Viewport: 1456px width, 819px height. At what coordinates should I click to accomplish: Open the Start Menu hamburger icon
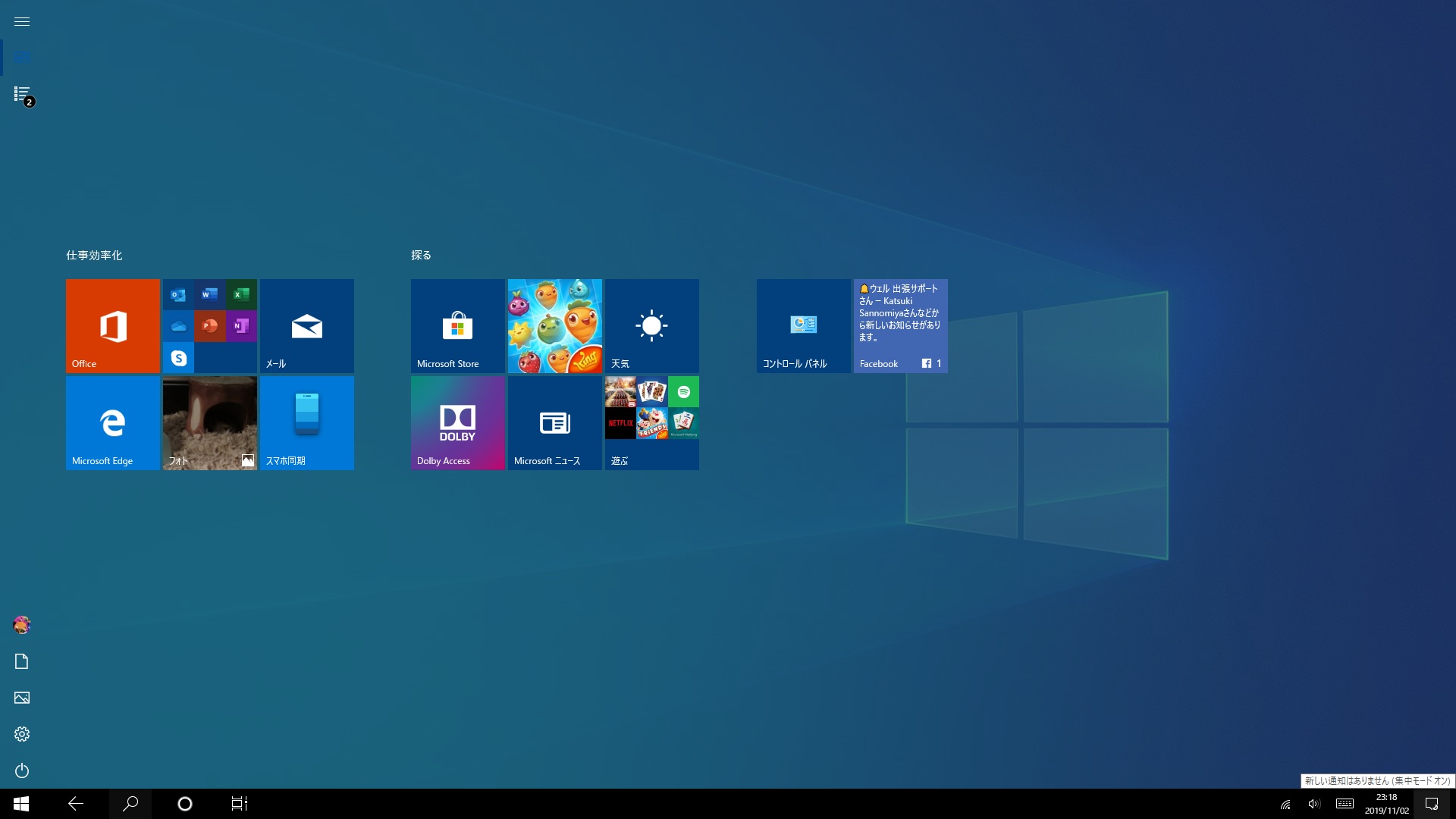click(22, 20)
